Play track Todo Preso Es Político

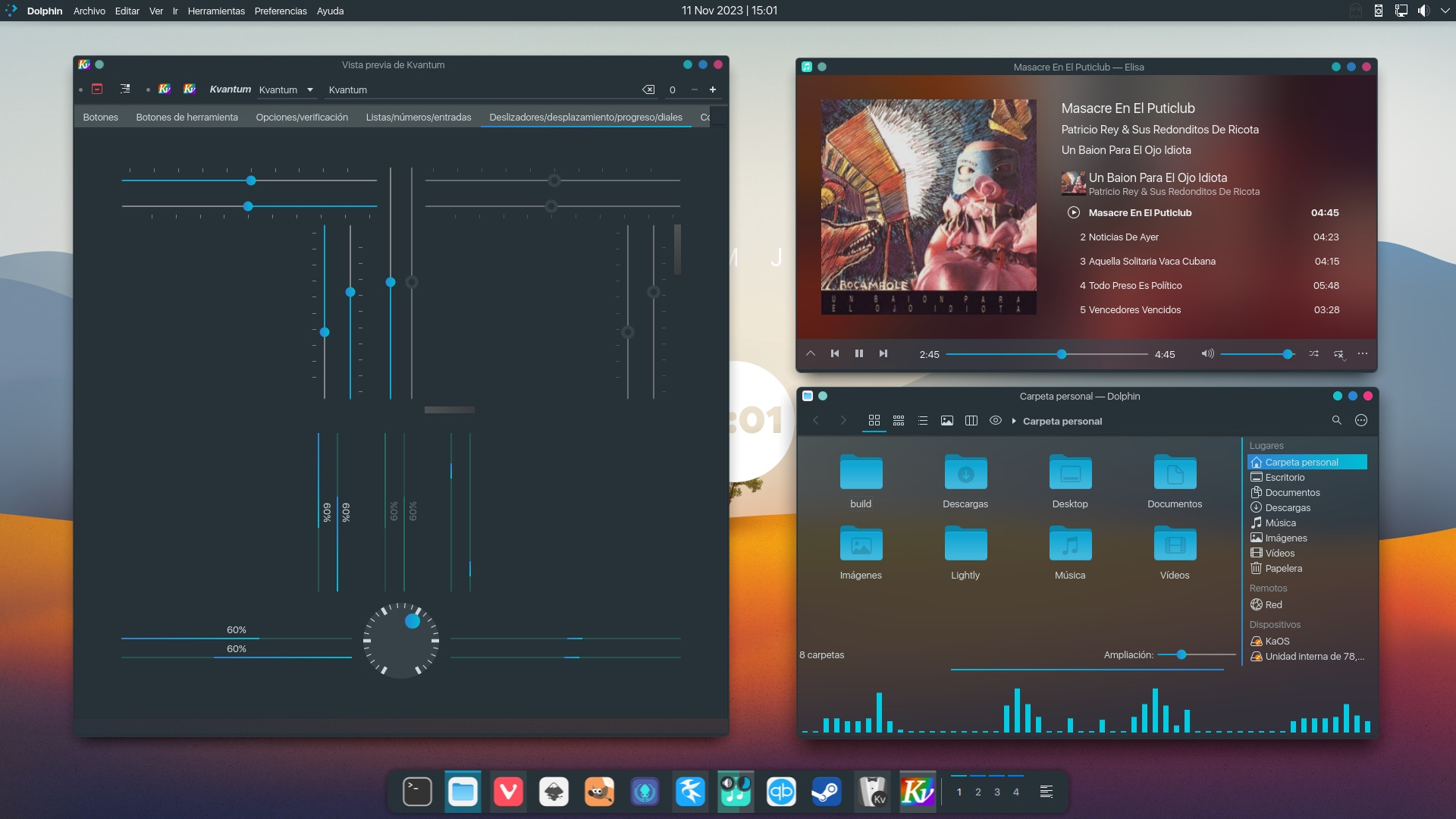pos(1210,286)
